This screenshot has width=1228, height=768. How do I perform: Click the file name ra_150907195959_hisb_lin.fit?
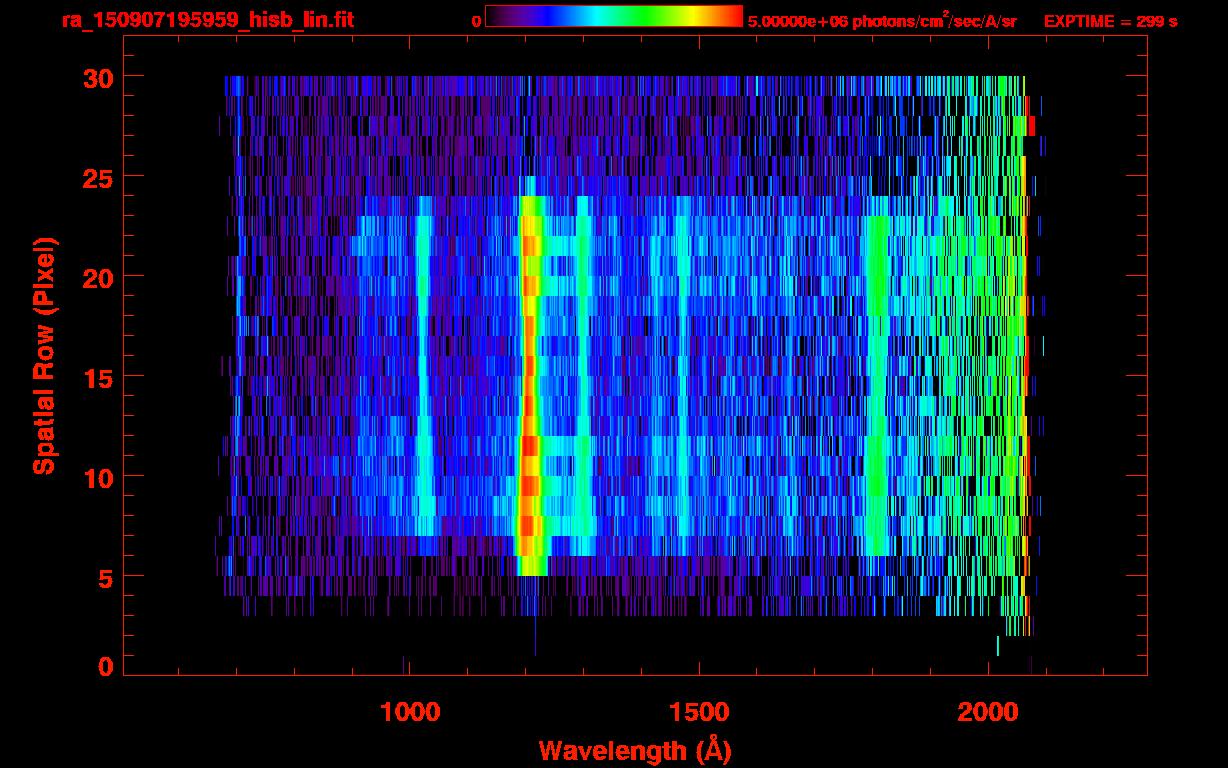pyautogui.click(x=207, y=20)
